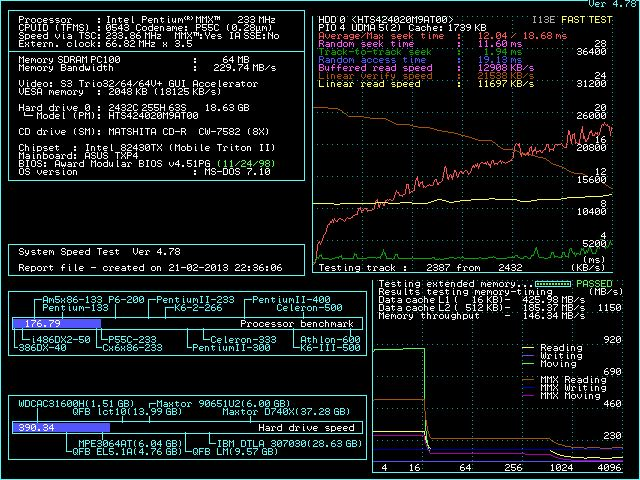Click the memory test progress bar
This screenshot has width=640, height=480.
click(553, 283)
